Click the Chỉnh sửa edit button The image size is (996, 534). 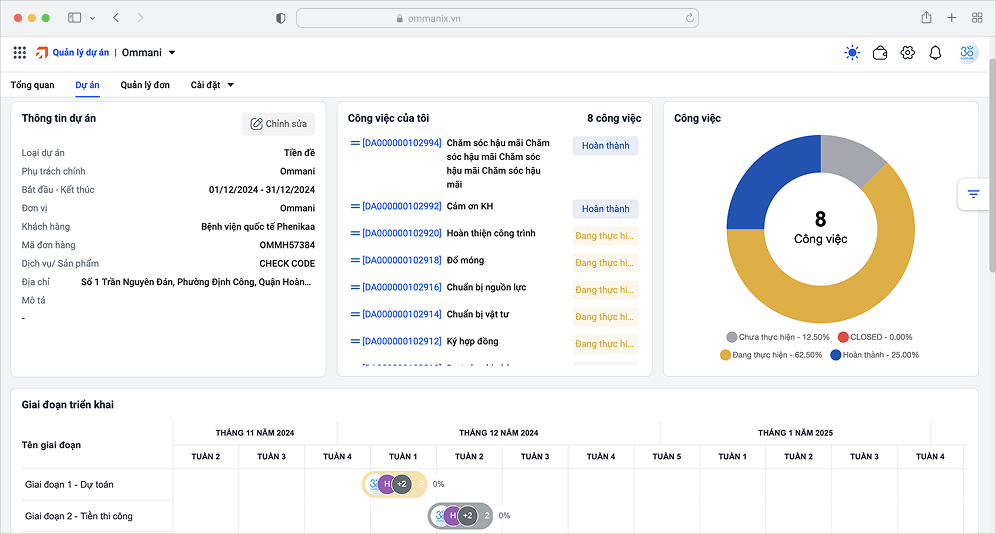click(279, 124)
